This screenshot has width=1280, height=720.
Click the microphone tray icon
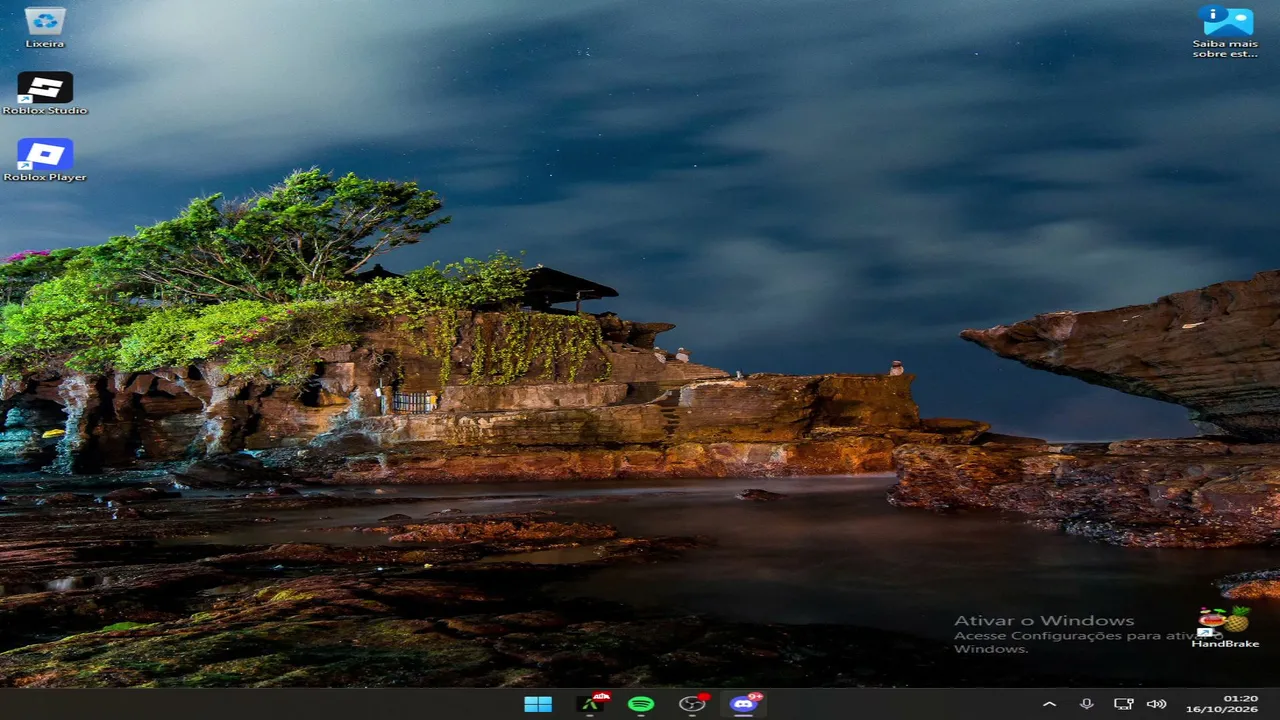coord(1087,704)
